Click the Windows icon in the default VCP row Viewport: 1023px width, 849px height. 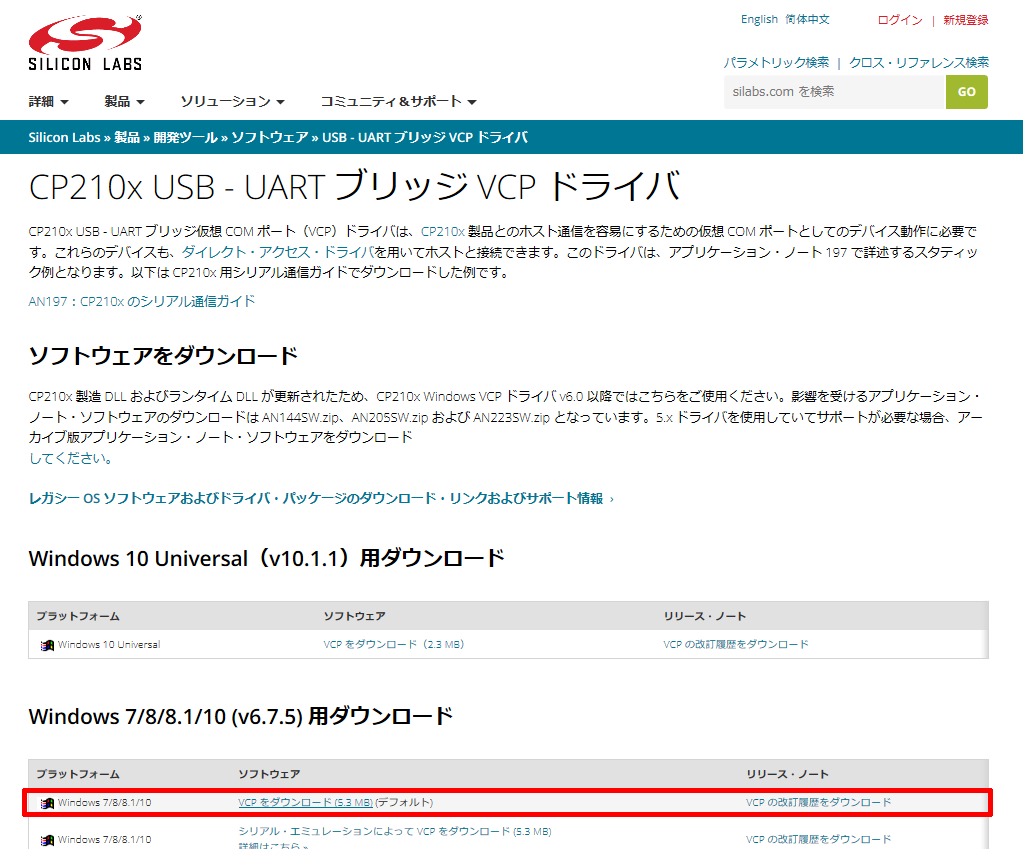47,803
